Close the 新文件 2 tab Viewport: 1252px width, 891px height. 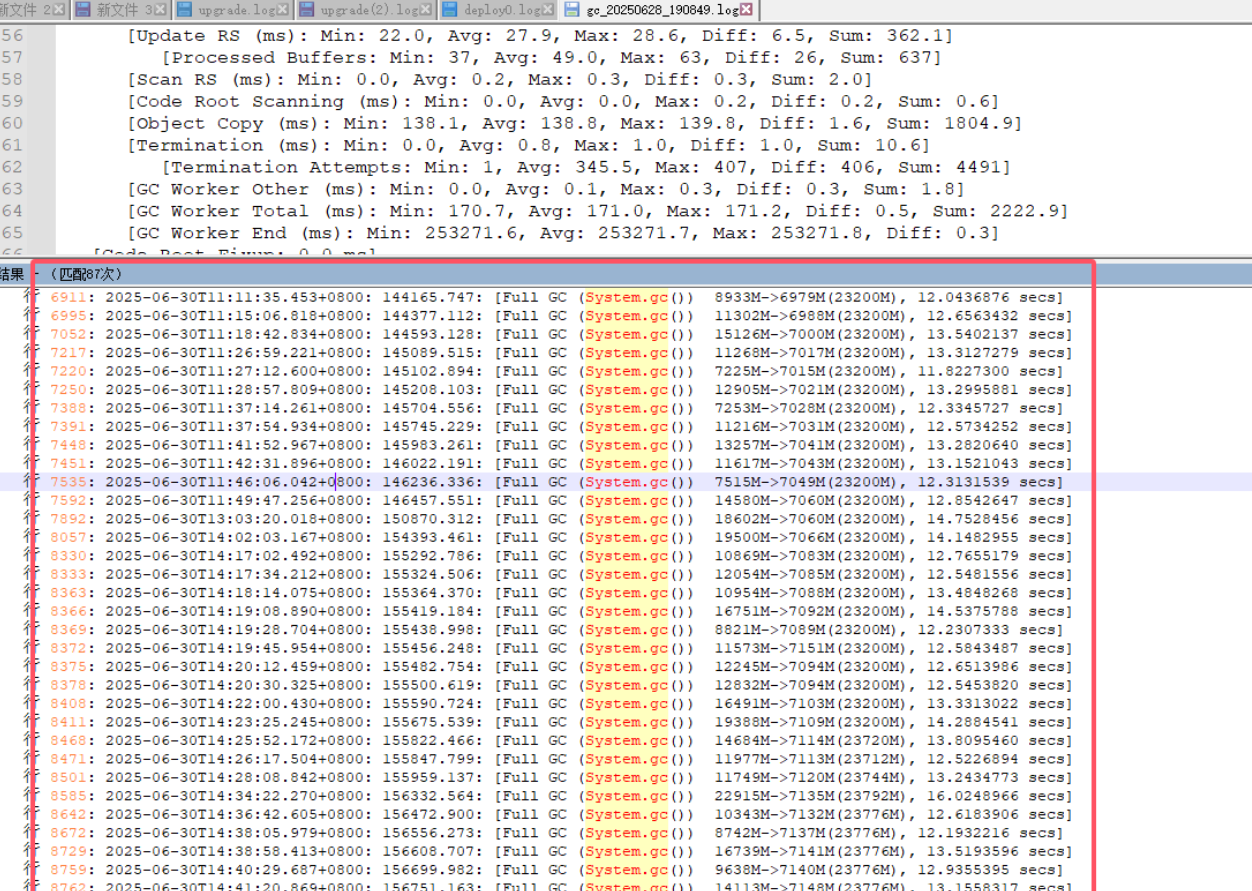[x=58, y=9]
